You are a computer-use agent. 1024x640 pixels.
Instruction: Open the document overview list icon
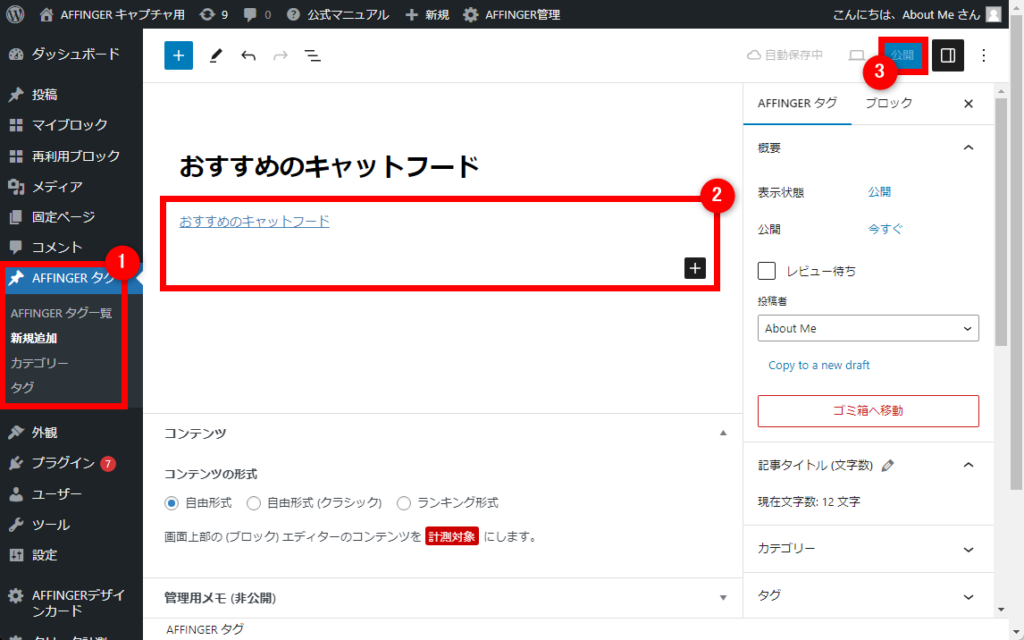(313, 56)
